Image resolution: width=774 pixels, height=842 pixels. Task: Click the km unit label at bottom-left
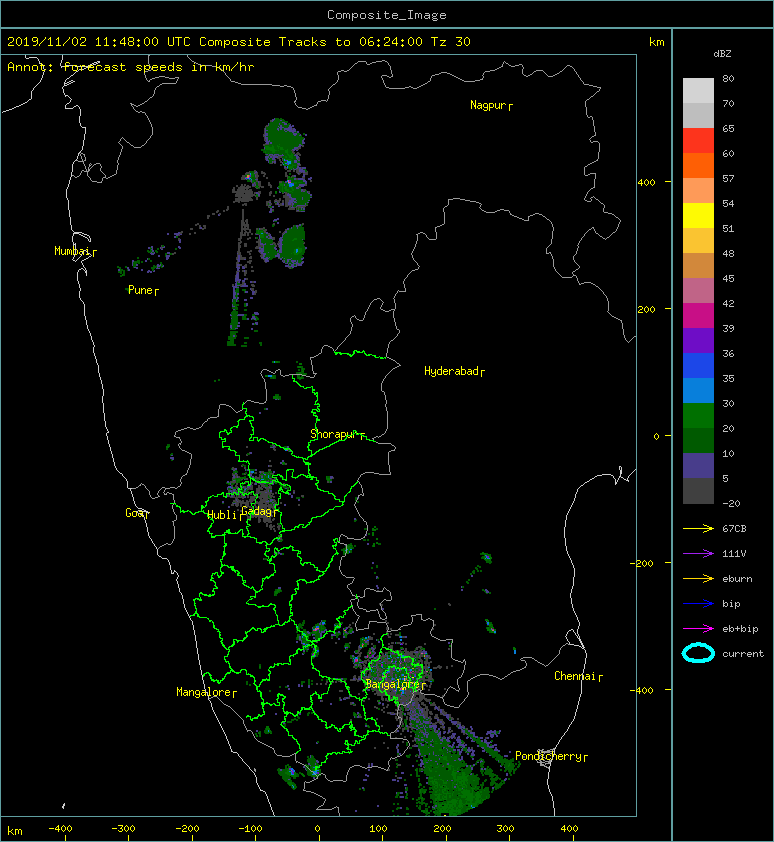15,831
